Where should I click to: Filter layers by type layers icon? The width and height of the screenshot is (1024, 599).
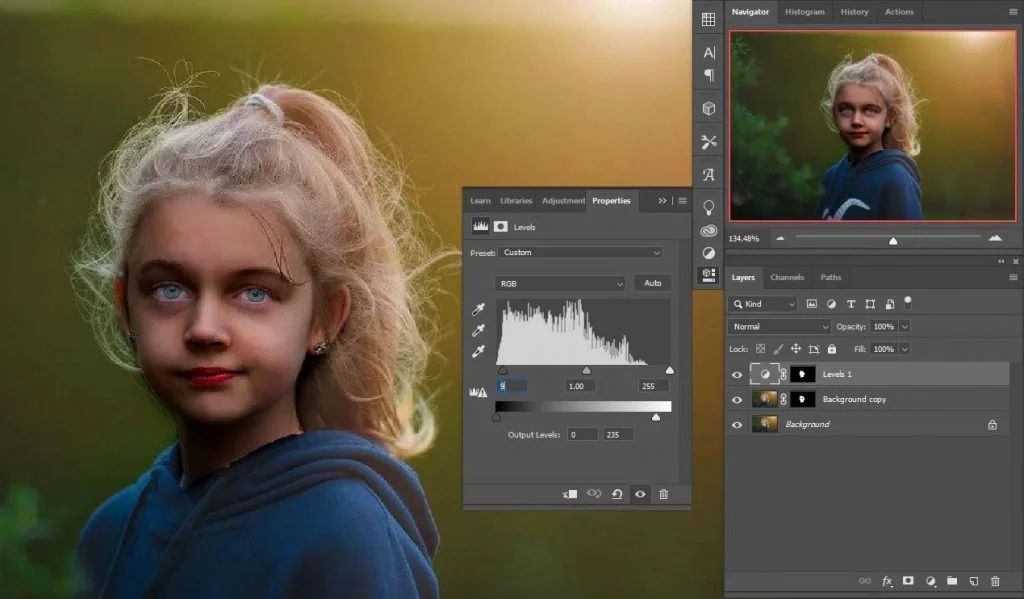pos(851,304)
